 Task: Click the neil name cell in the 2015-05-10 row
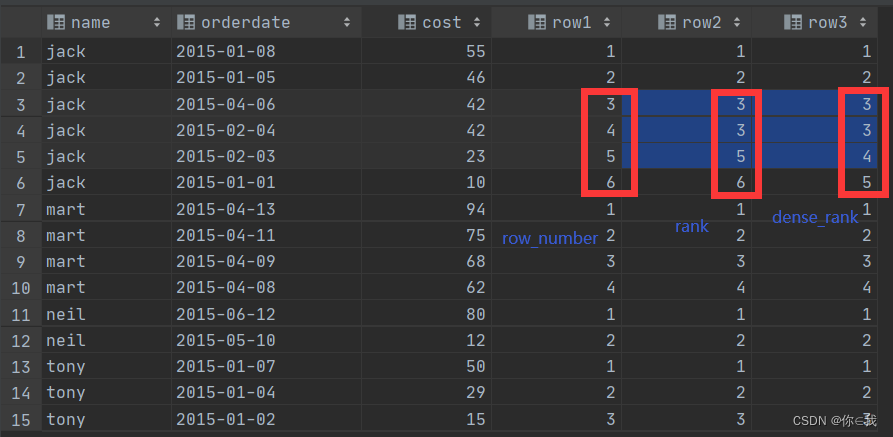[x=106, y=340]
